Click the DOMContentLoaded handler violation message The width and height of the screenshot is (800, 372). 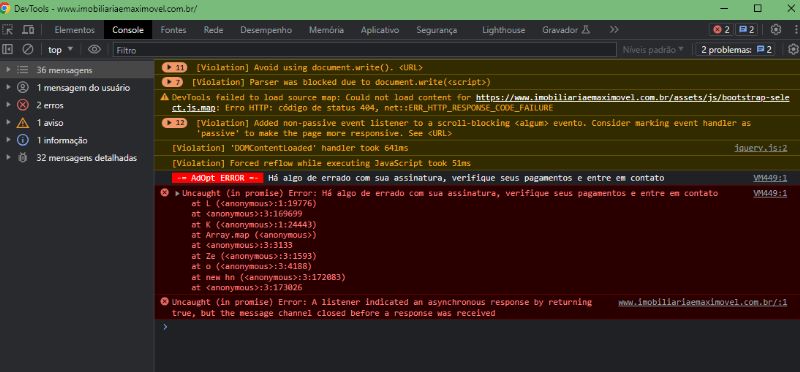(290, 148)
